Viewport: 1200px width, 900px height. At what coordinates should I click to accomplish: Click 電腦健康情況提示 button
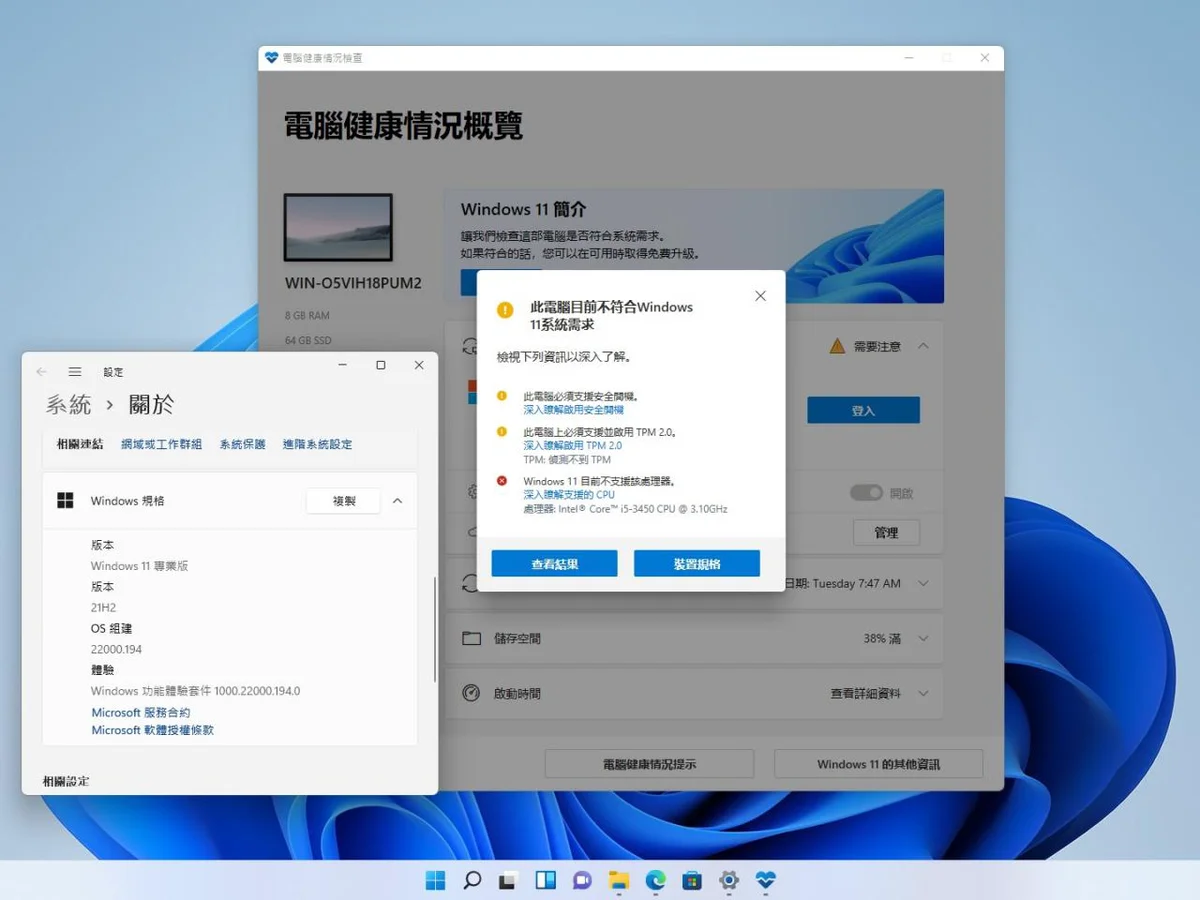(649, 764)
